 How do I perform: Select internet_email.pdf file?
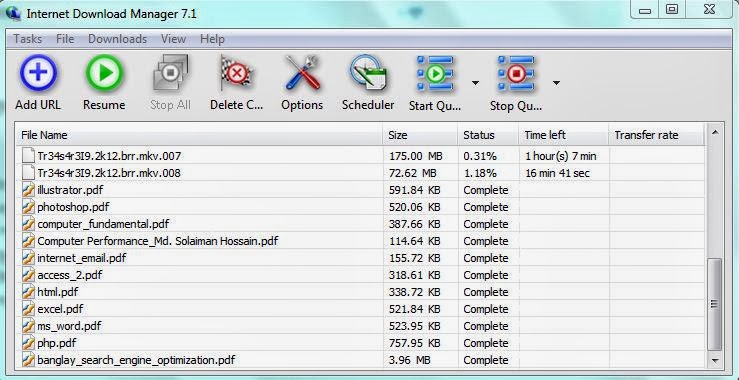tap(82, 258)
